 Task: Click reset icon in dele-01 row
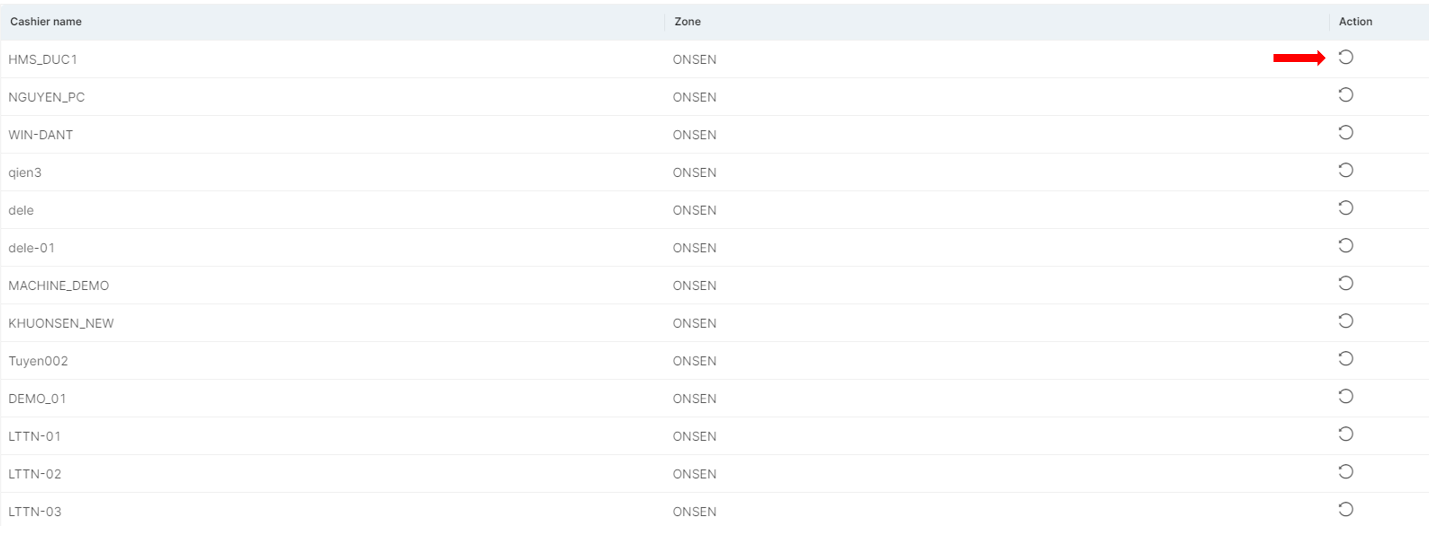click(1345, 246)
